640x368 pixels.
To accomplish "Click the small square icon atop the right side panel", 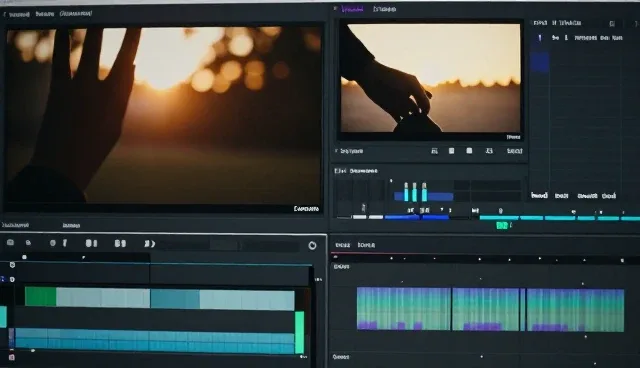I will pos(612,24).
